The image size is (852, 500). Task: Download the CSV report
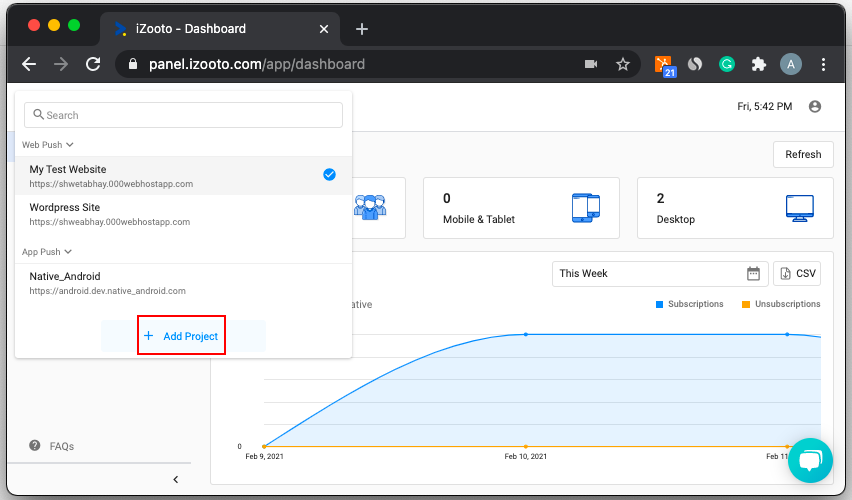(797, 273)
